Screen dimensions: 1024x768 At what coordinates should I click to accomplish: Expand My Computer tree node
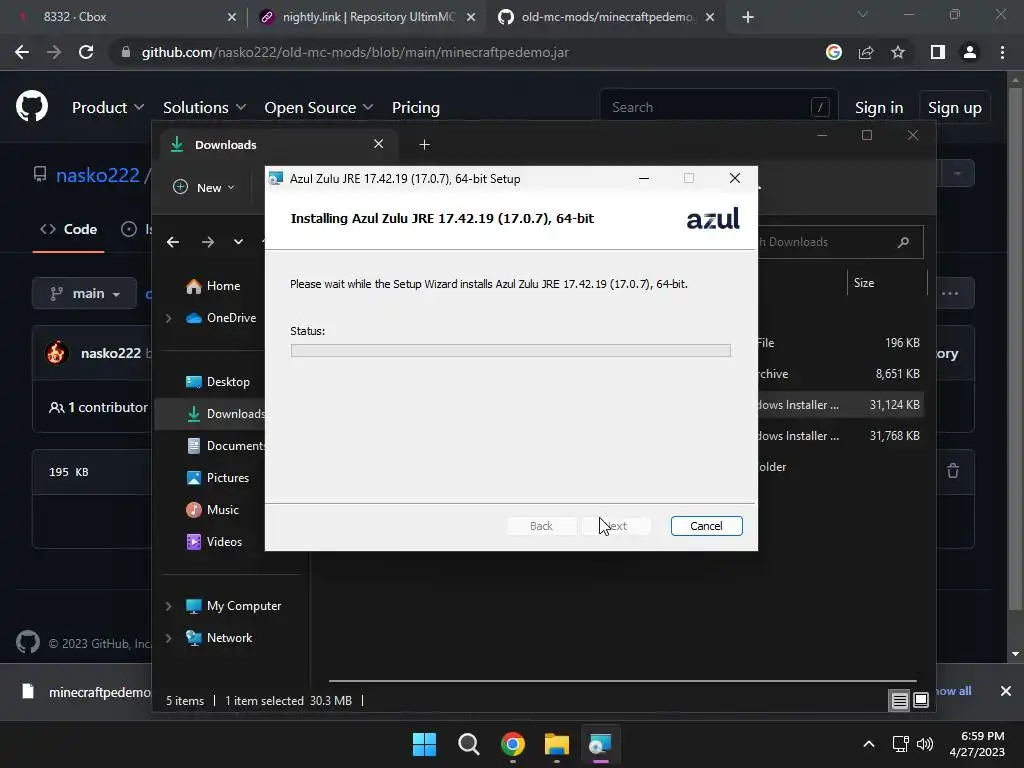(x=168, y=606)
